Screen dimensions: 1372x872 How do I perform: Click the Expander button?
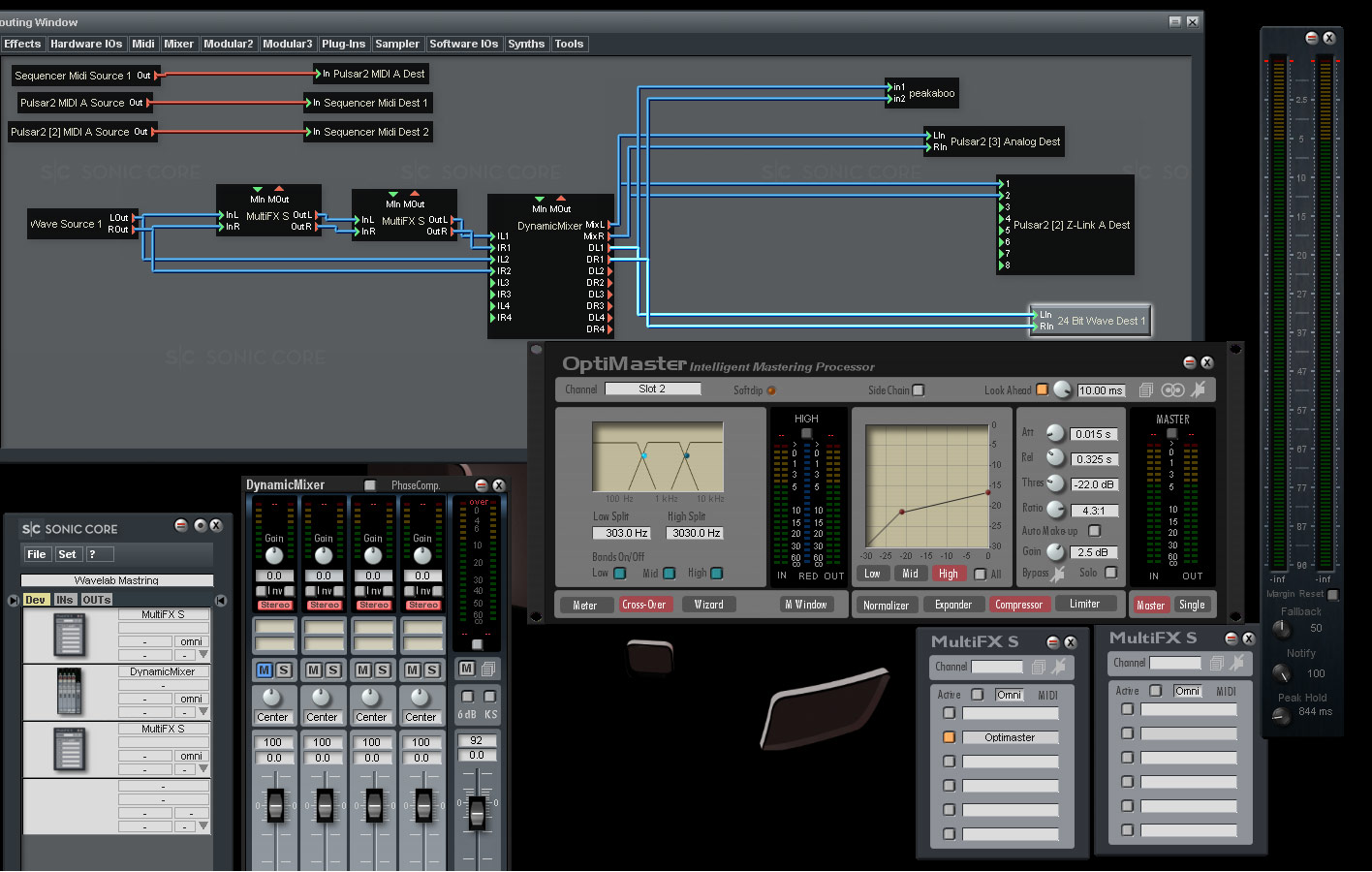(953, 605)
